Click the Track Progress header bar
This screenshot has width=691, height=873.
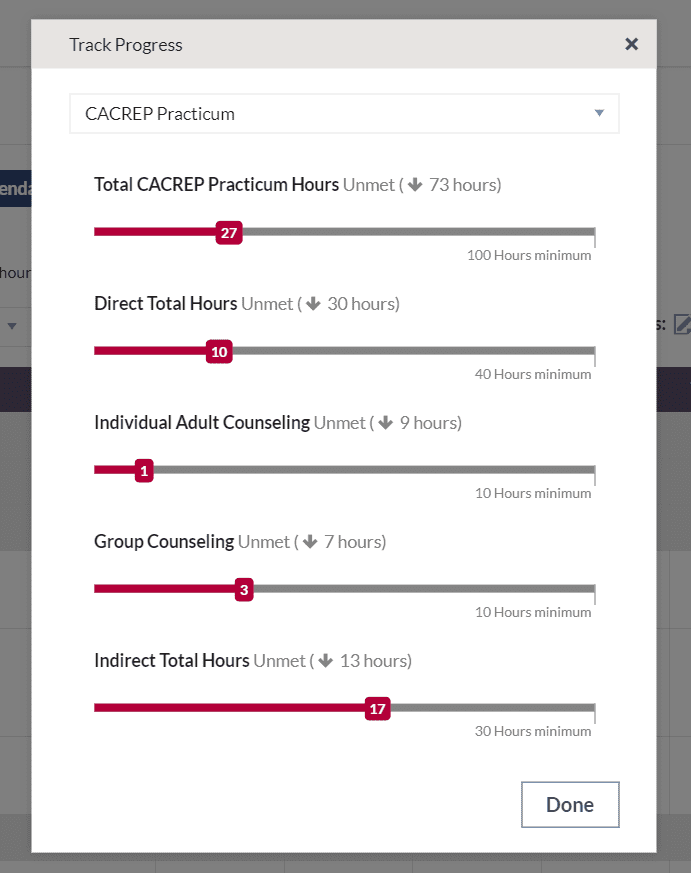click(344, 44)
